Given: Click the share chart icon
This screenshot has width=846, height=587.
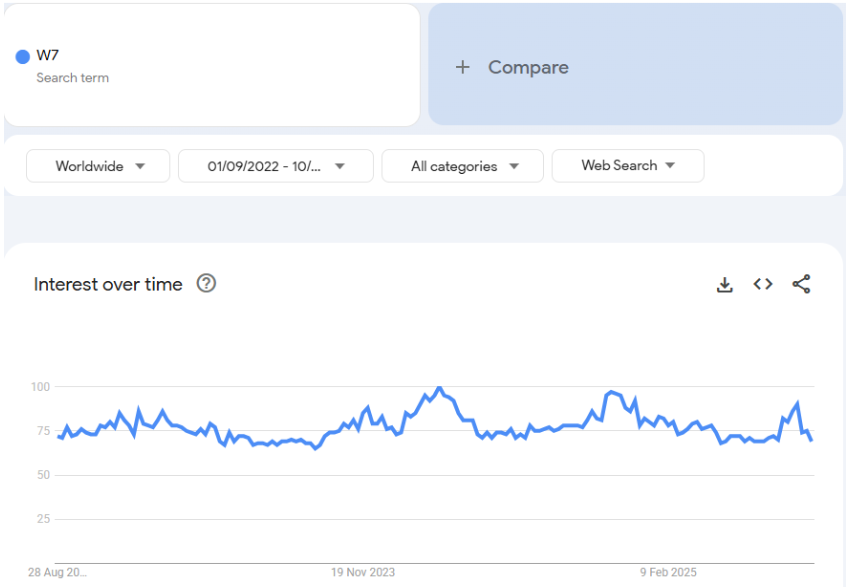Looking at the screenshot, I should pyautogui.click(x=801, y=284).
